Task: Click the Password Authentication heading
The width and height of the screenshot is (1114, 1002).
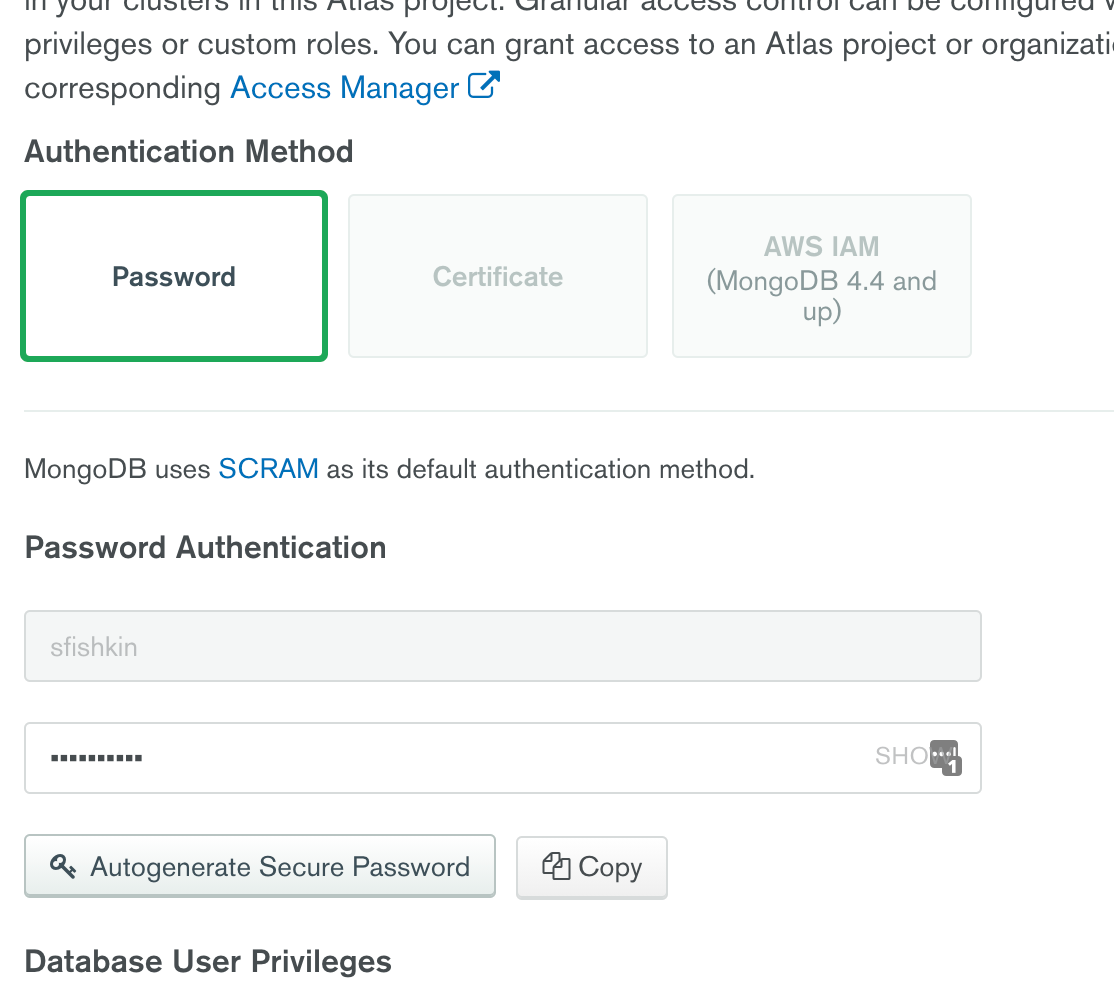Action: [205, 548]
